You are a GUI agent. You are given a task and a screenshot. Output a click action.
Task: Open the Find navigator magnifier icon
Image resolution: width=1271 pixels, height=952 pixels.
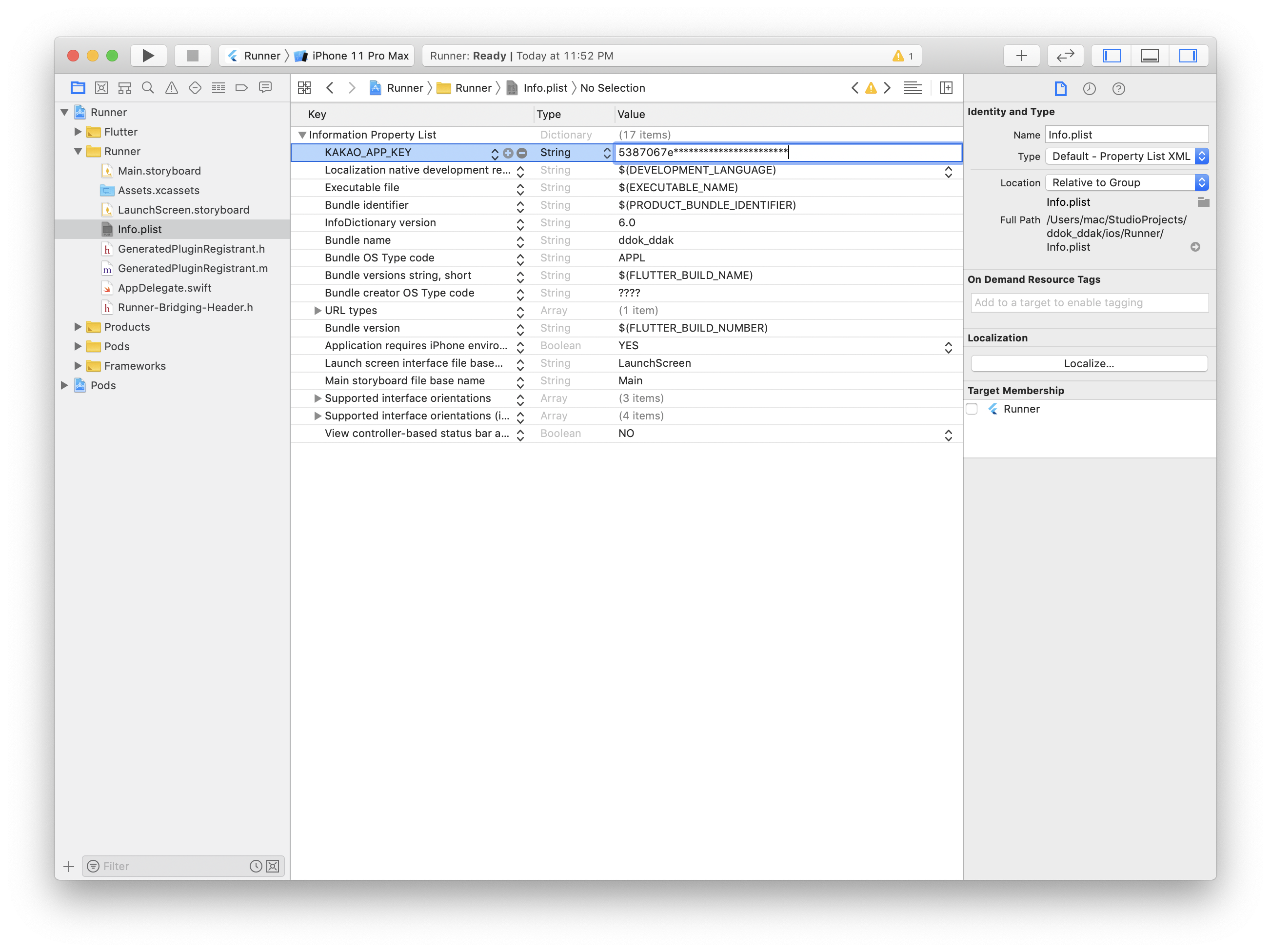point(148,88)
